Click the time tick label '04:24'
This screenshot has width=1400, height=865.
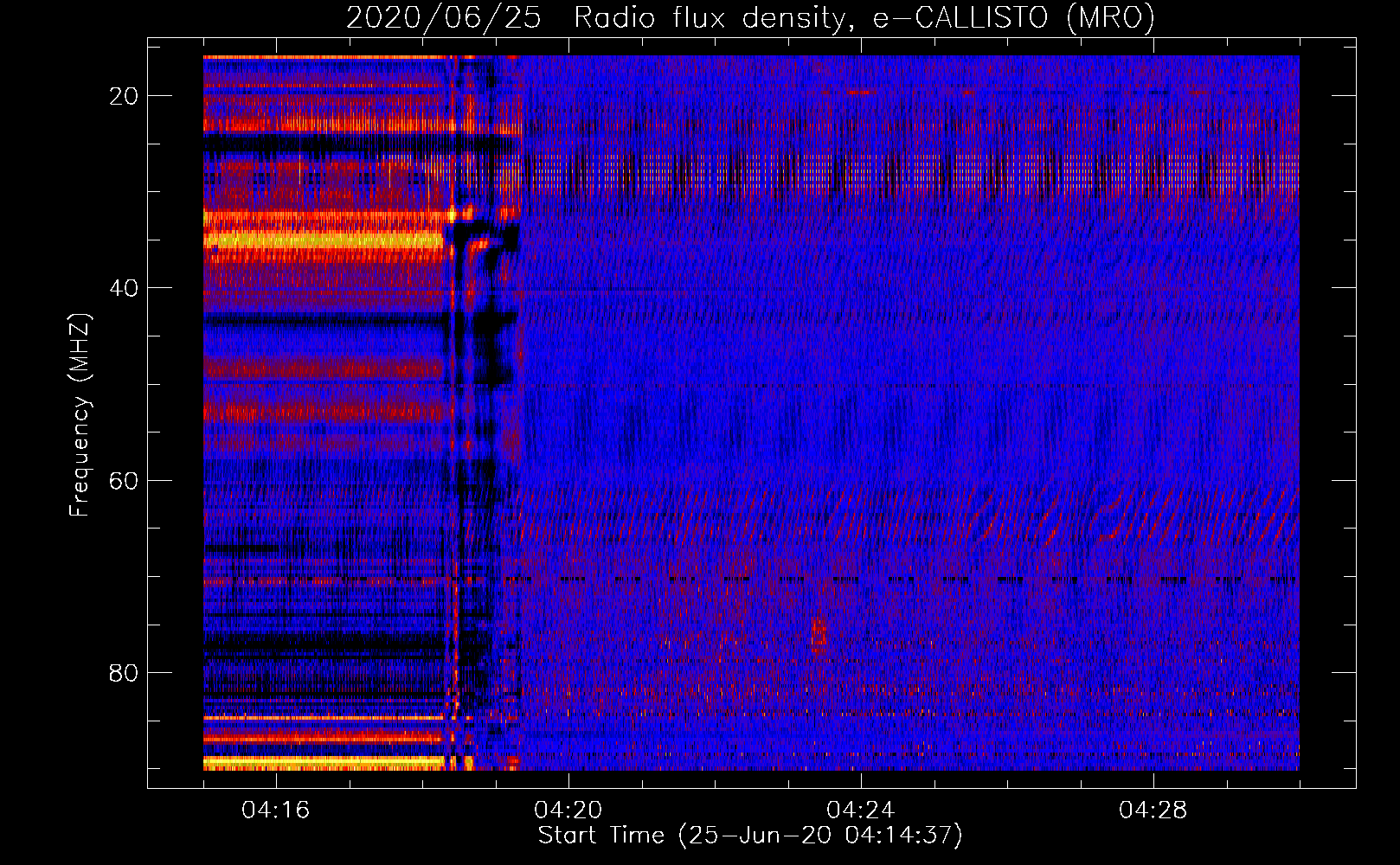pyautogui.click(x=861, y=810)
